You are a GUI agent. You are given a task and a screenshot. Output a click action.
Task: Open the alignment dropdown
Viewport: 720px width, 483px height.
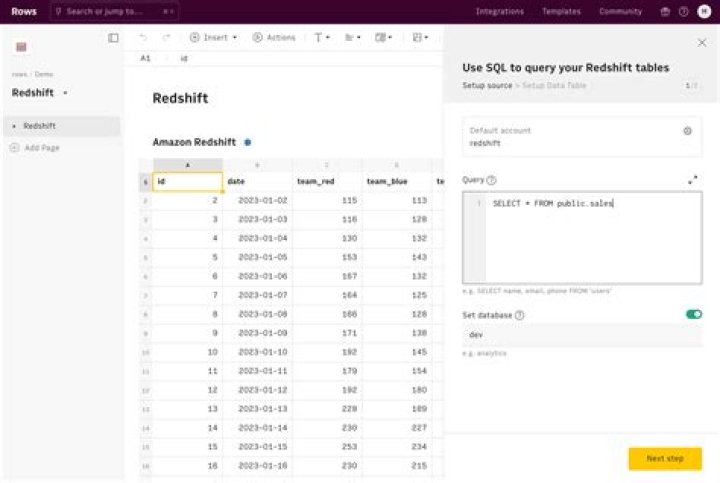(x=353, y=38)
